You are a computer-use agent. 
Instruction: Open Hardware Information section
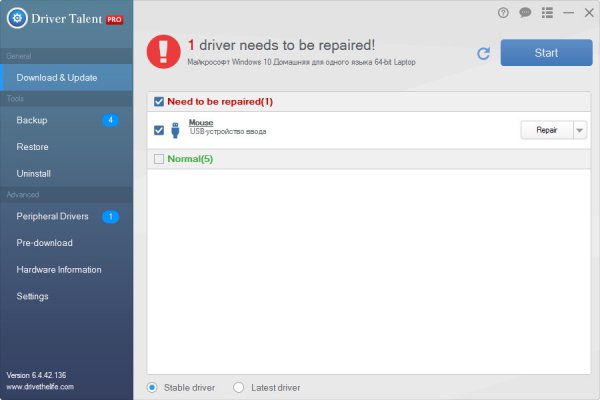coord(67,270)
